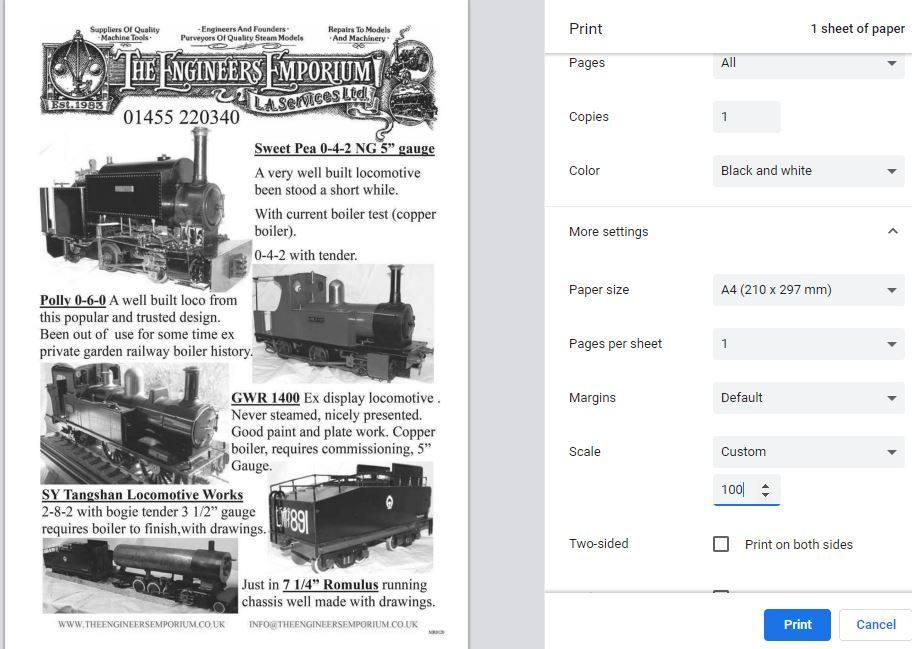Image resolution: width=912 pixels, height=649 pixels.
Task: Open the Scale dropdown set to Custom
Action: click(808, 452)
